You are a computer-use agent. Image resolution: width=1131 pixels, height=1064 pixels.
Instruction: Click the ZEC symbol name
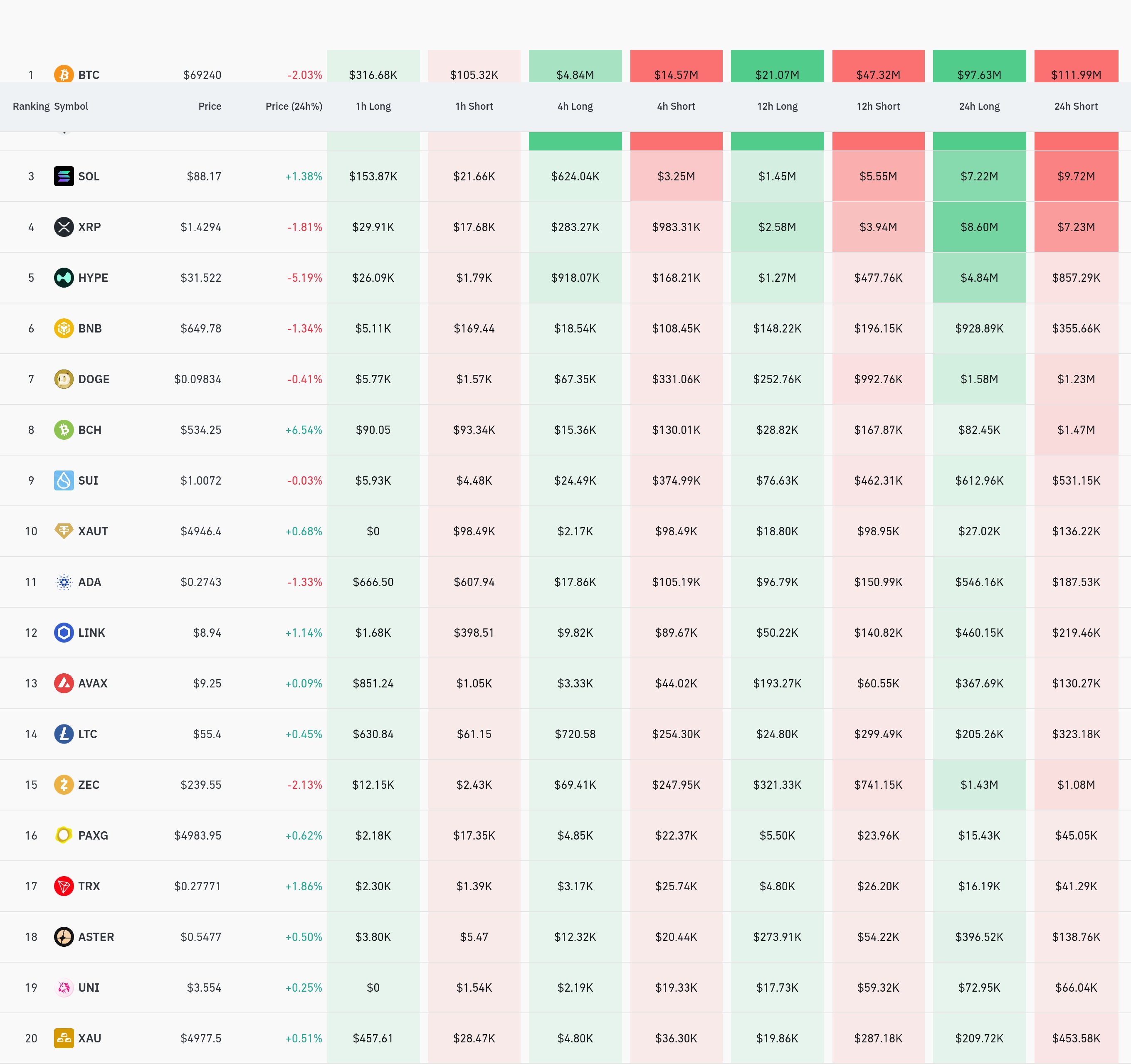point(89,785)
